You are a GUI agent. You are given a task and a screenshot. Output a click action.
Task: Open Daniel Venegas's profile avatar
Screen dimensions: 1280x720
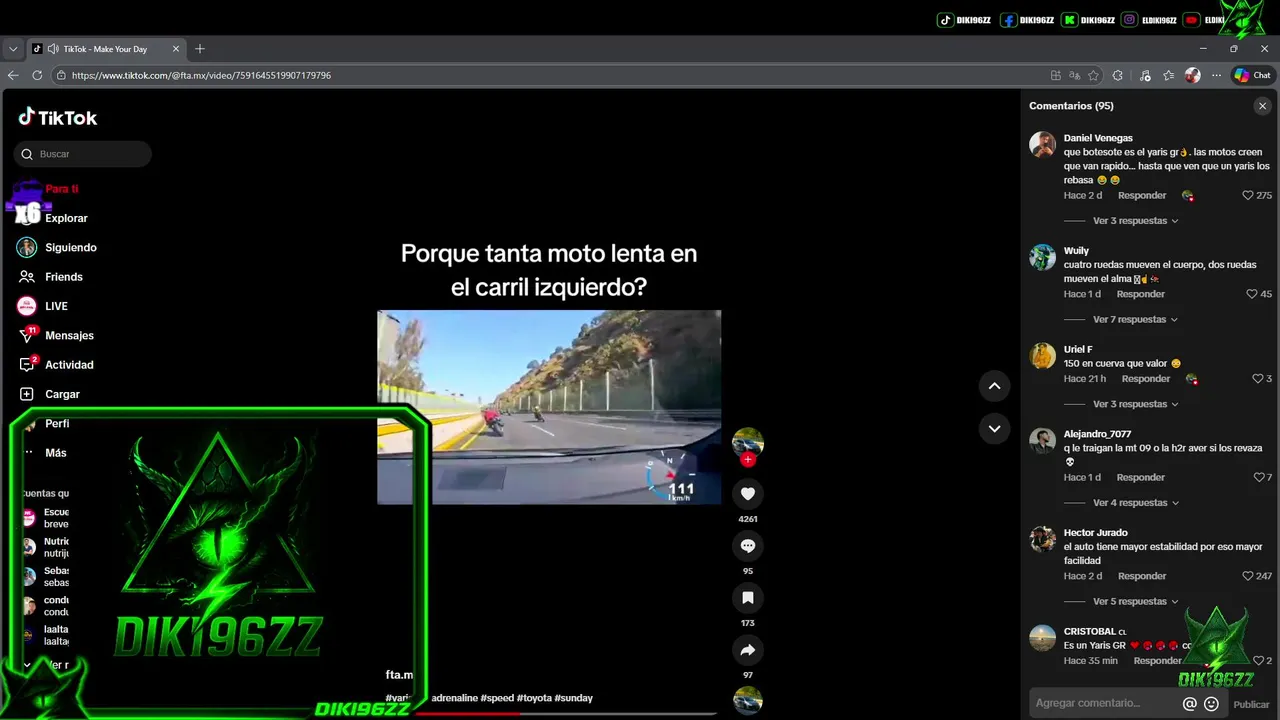(1043, 145)
